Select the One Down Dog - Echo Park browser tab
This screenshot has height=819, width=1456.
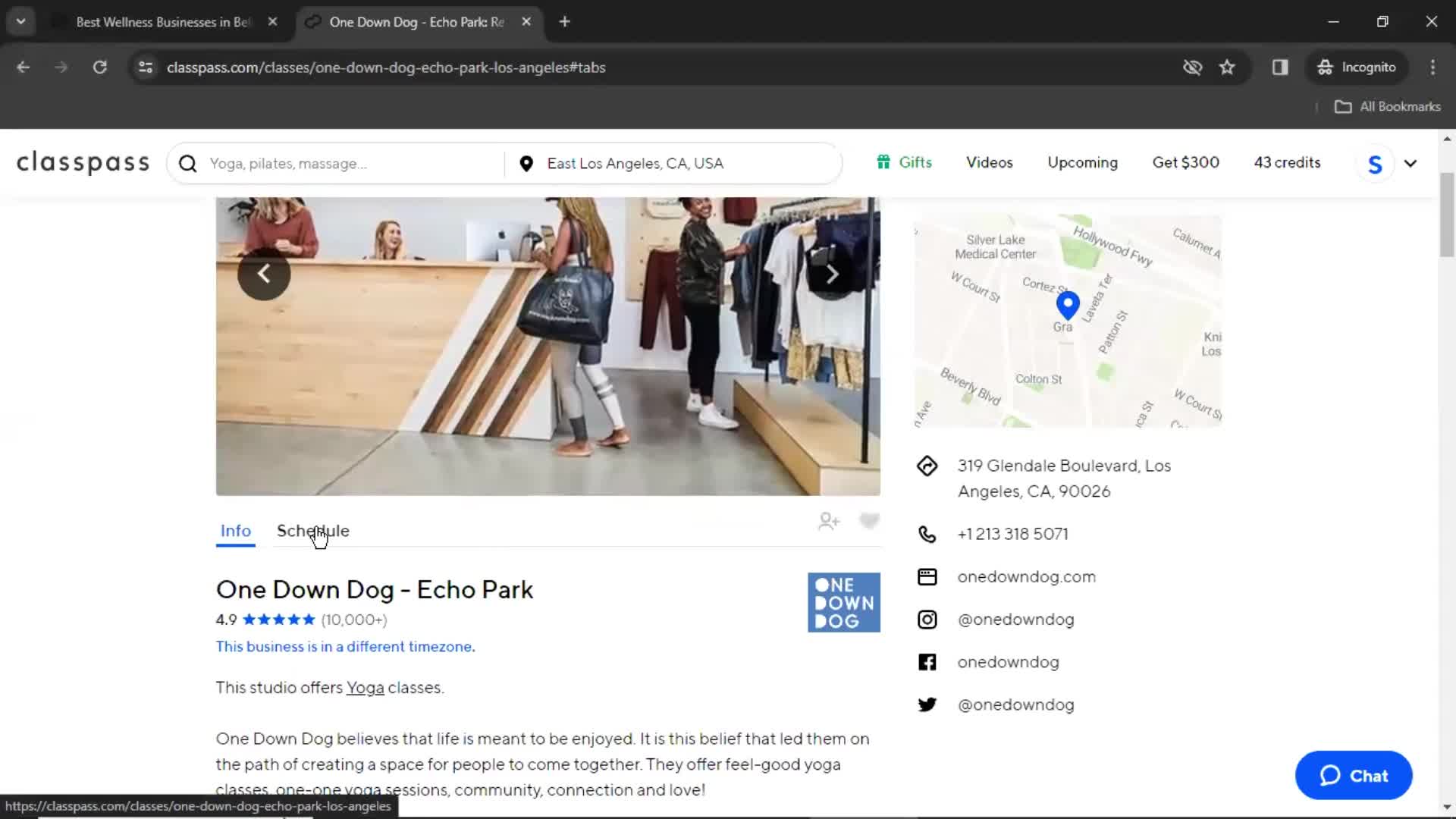pyautogui.click(x=416, y=22)
